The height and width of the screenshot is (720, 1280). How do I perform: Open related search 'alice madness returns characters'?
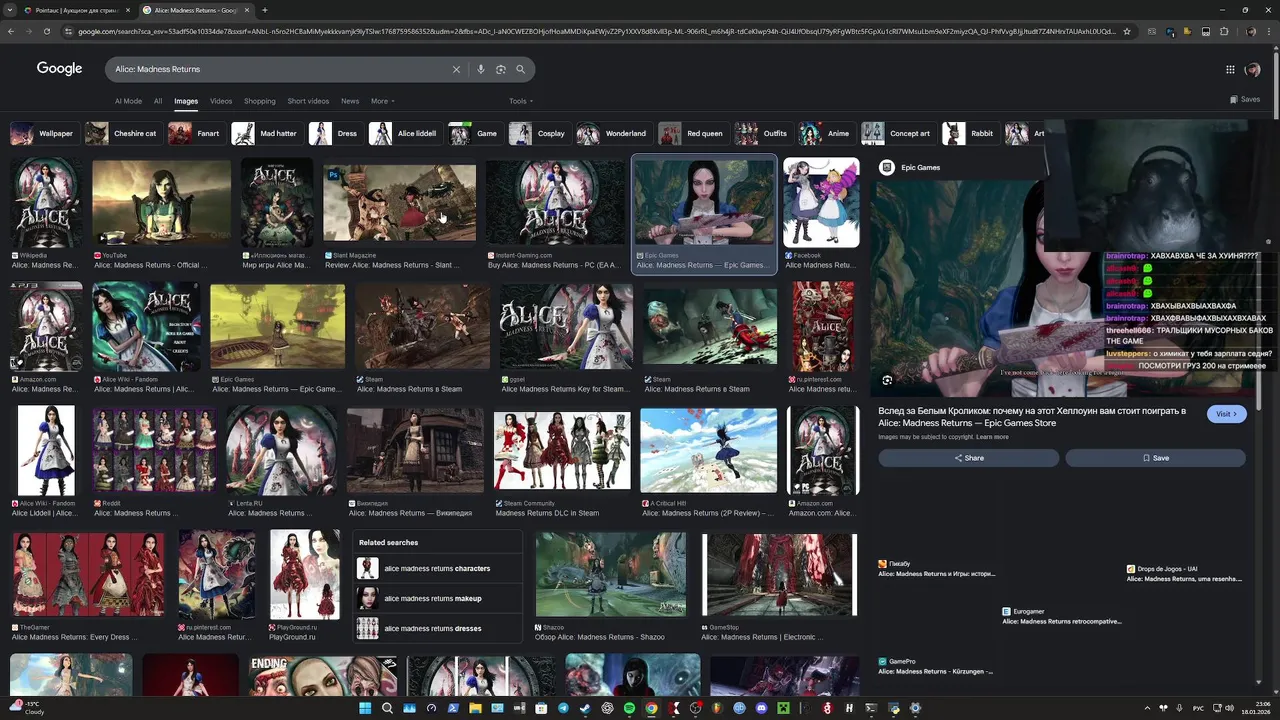437,569
